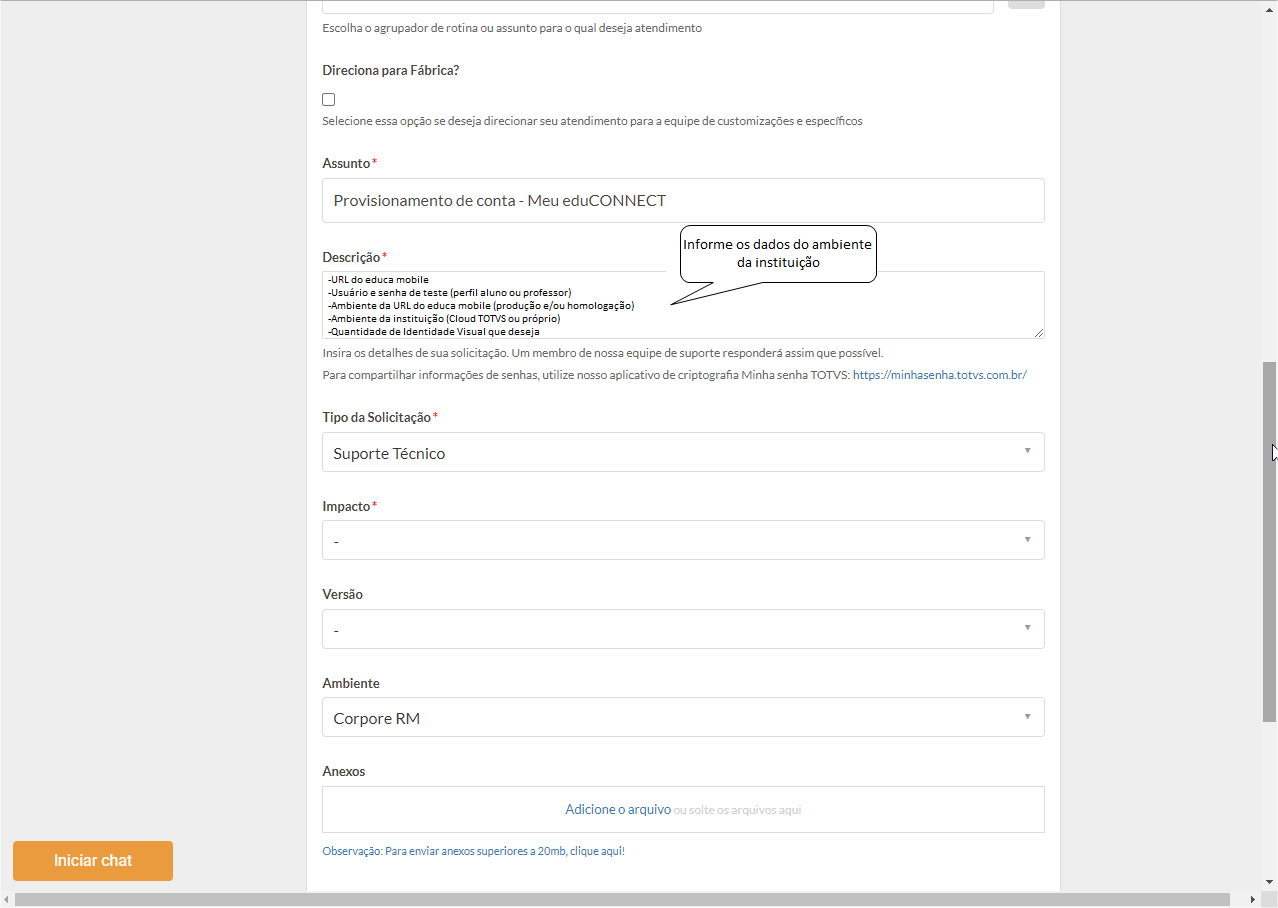
Task: Check the Direciona para Fábrica checkbox
Action: (x=328, y=99)
